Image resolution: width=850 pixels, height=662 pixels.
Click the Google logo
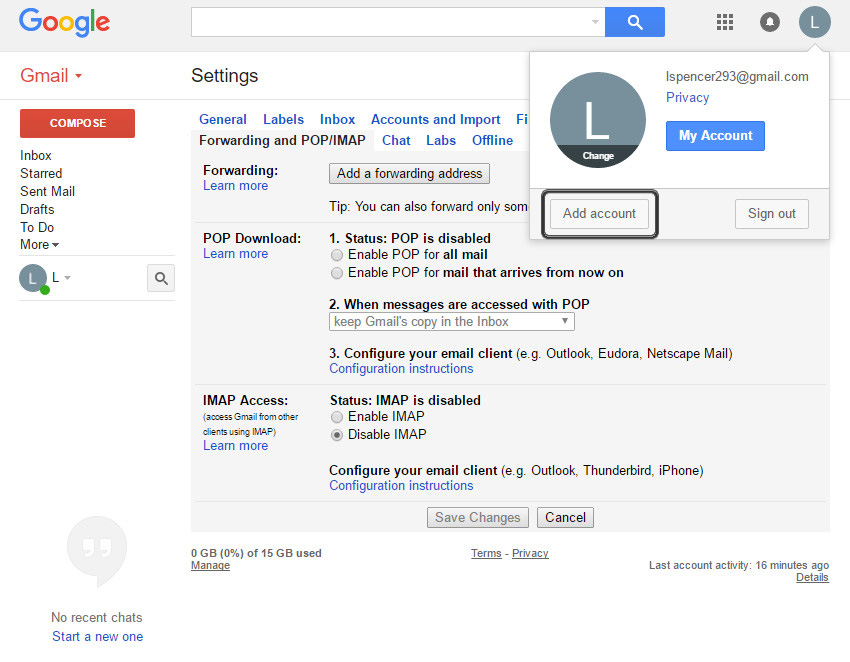(65, 22)
